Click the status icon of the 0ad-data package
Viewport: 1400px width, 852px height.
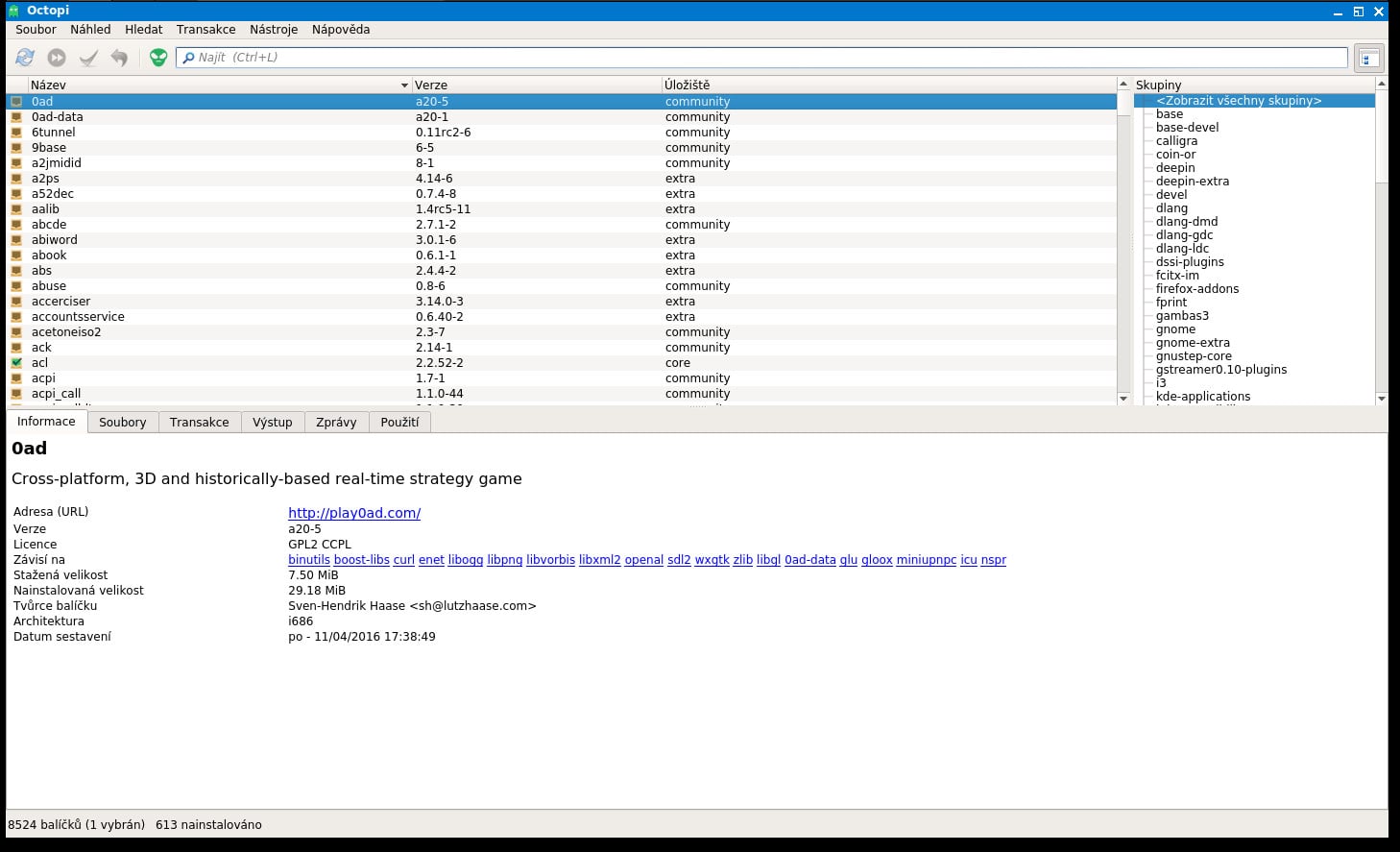tap(16, 117)
